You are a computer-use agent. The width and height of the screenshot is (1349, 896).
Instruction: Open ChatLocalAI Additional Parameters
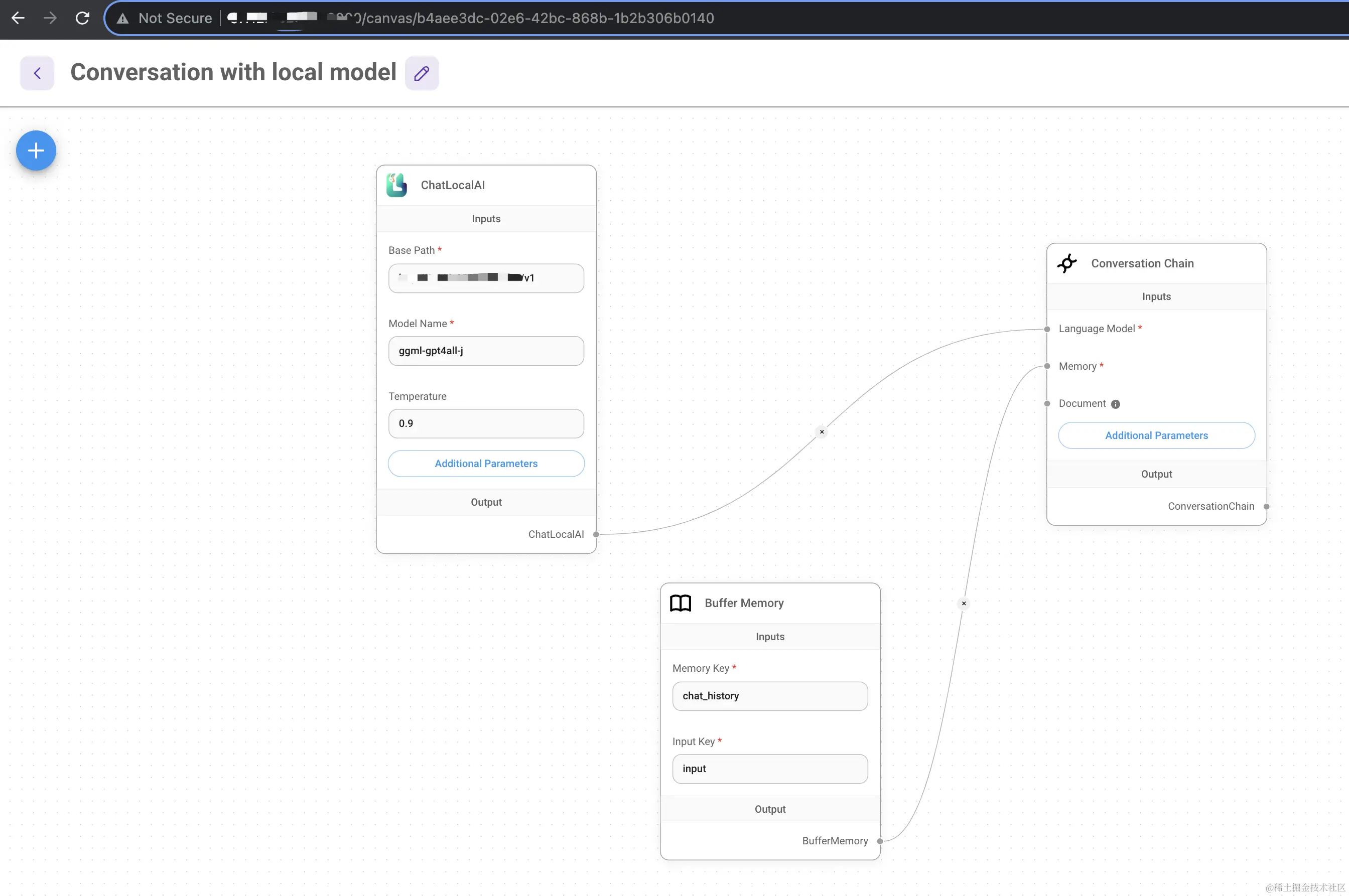(x=486, y=464)
